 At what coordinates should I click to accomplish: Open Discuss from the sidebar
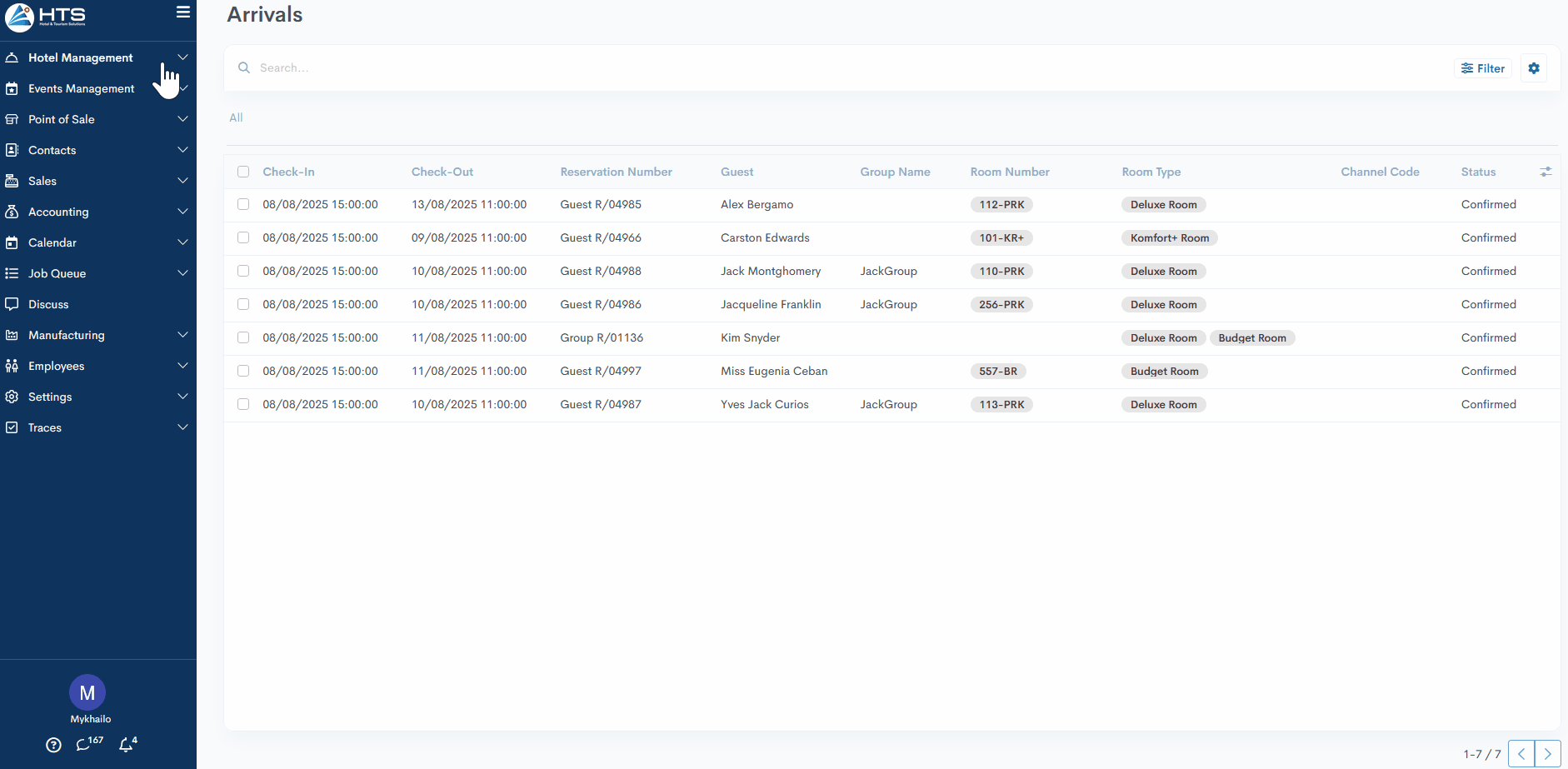(x=48, y=304)
